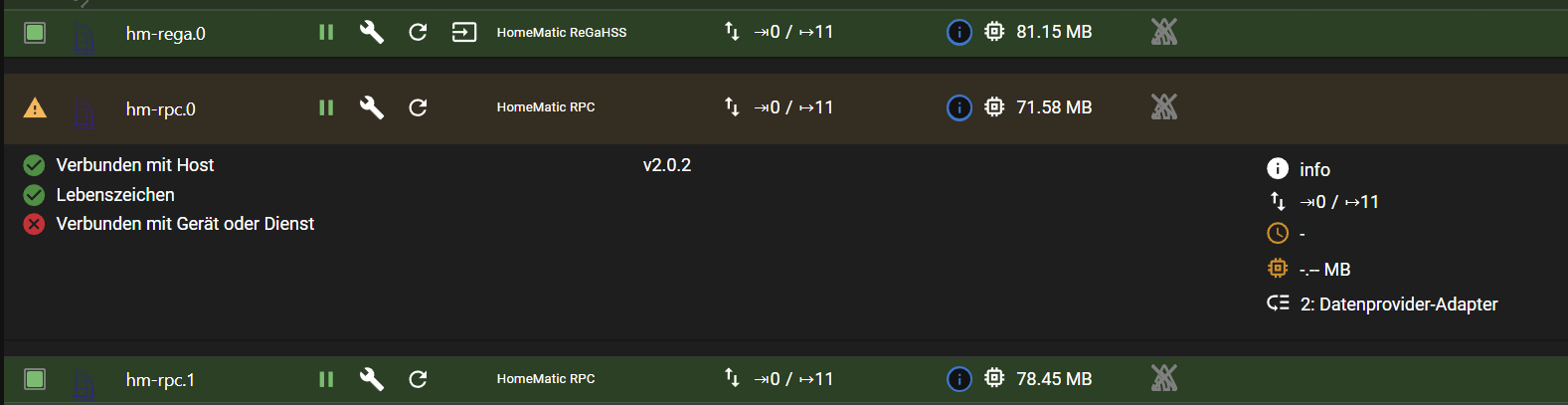The width and height of the screenshot is (1568, 405).
Task: Open hm-rega.0 web link icon
Action: pos(464,33)
